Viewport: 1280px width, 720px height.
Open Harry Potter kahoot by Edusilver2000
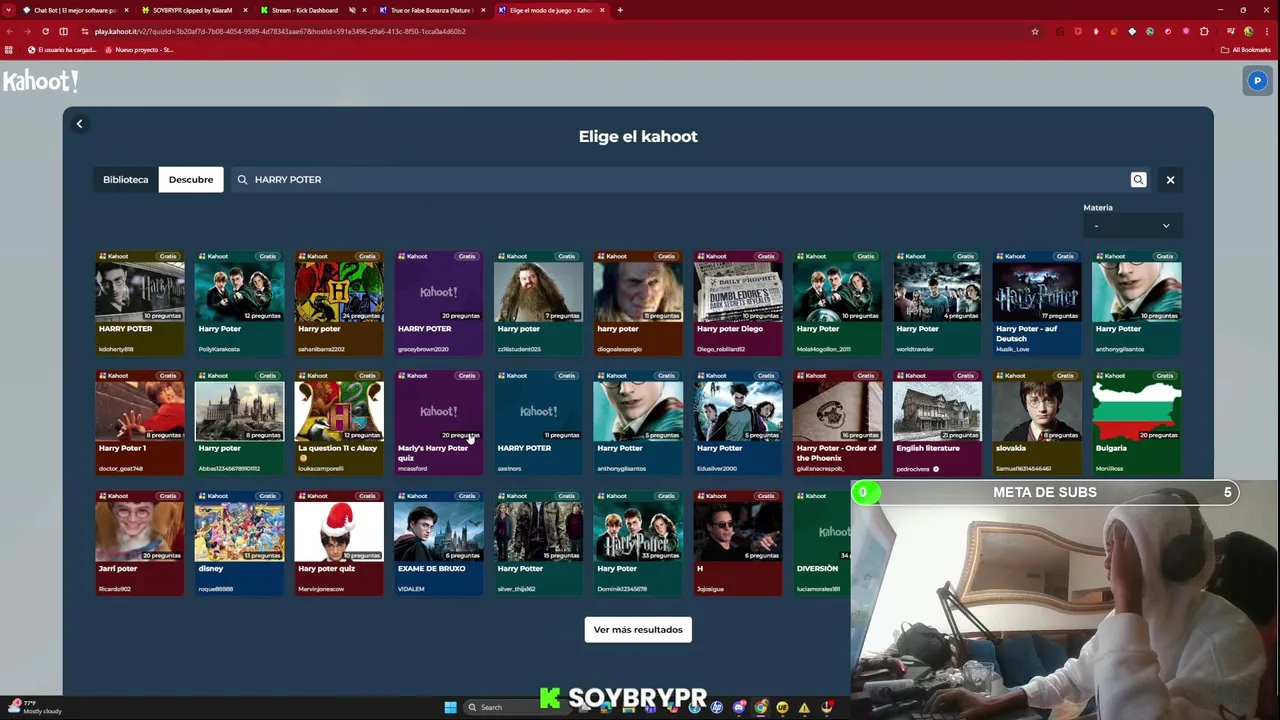click(x=738, y=423)
